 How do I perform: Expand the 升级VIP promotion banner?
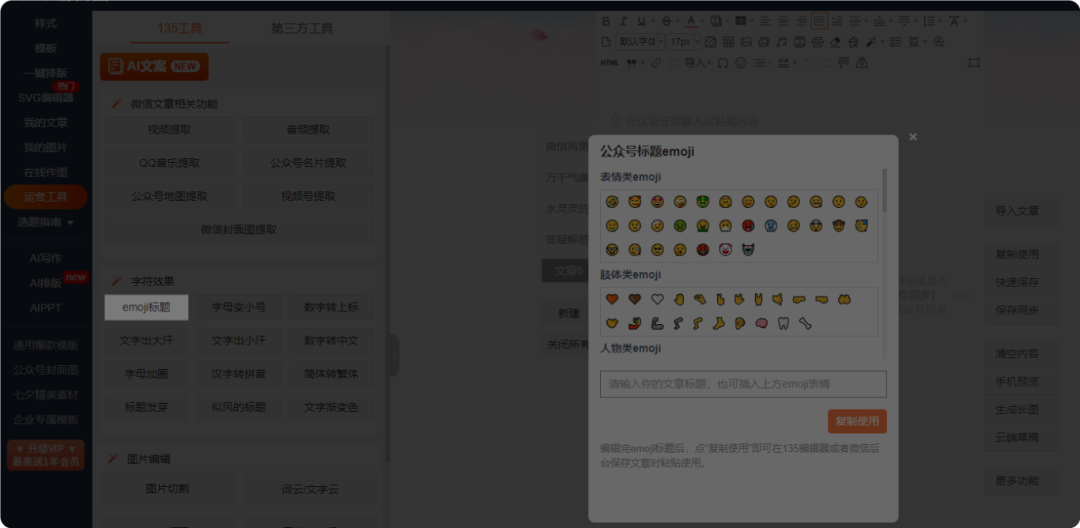coord(45,455)
